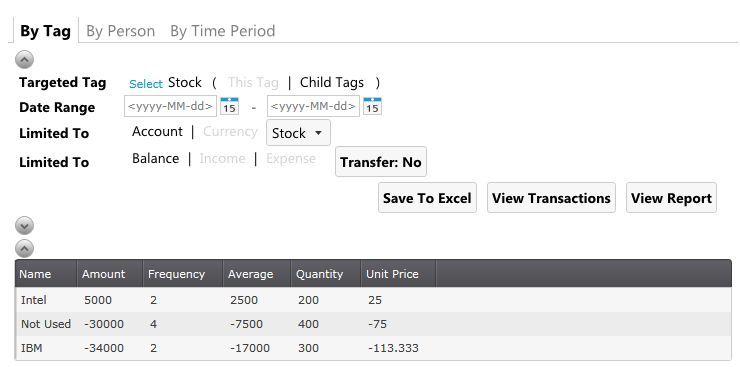
Task: Toggle the This Tag option
Action: (x=253, y=83)
